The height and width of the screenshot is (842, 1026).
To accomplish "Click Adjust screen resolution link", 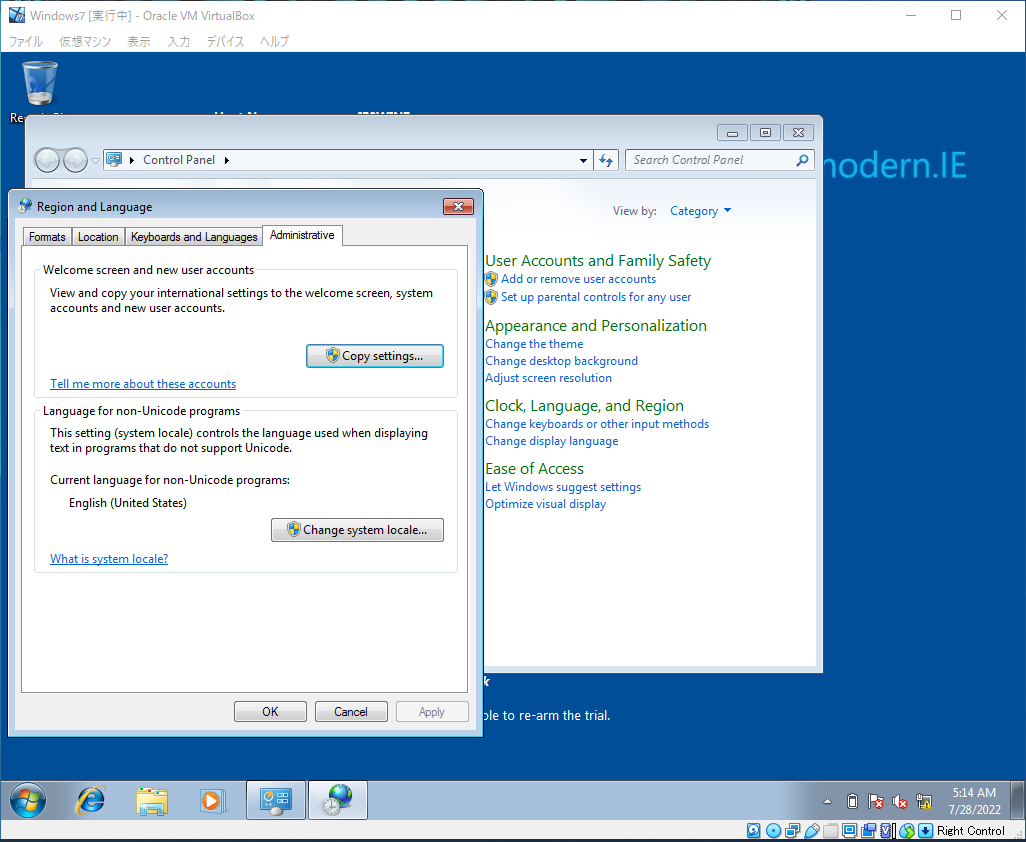I will click(x=548, y=378).
